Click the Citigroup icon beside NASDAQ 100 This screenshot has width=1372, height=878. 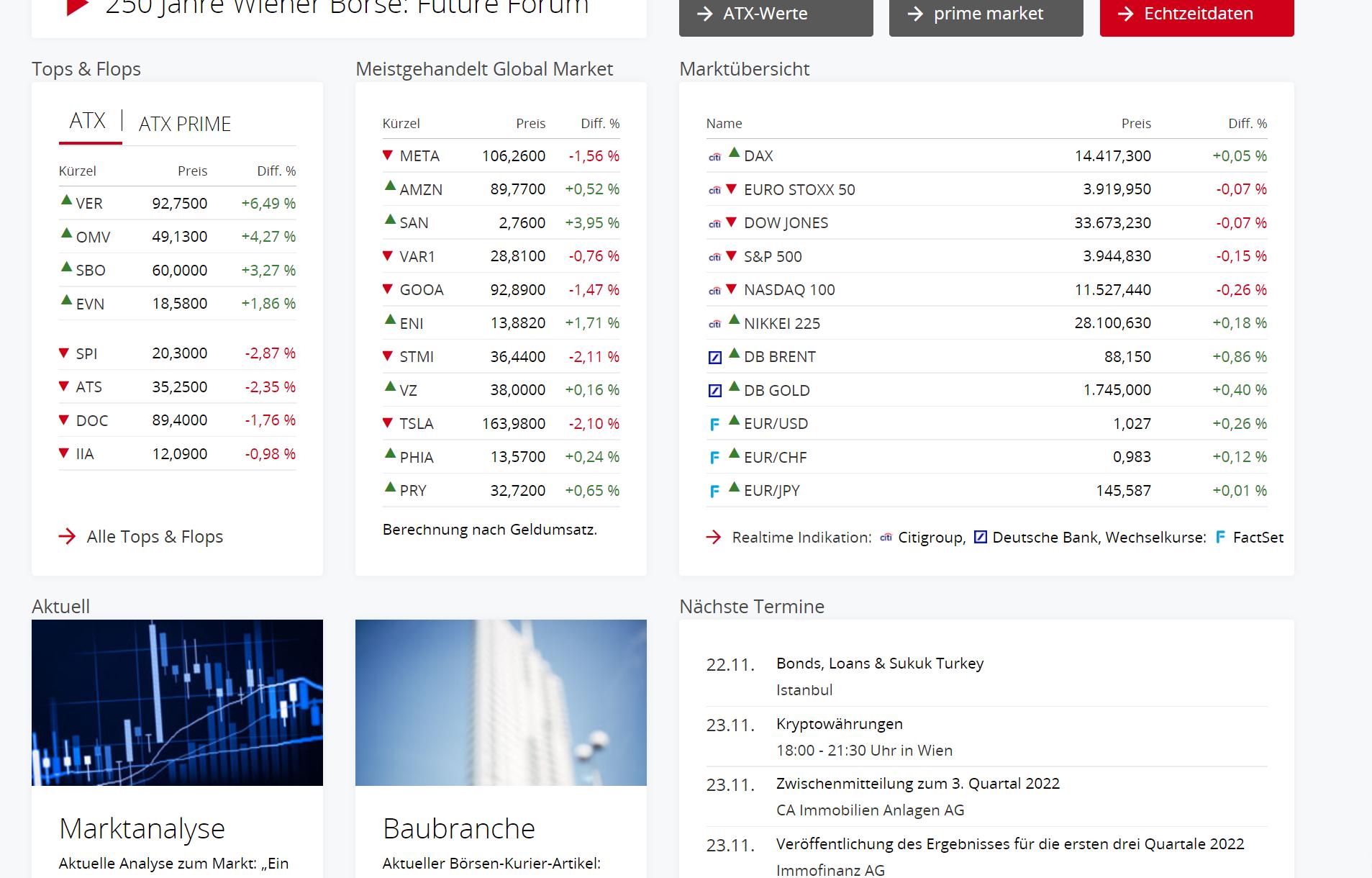pos(714,291)
